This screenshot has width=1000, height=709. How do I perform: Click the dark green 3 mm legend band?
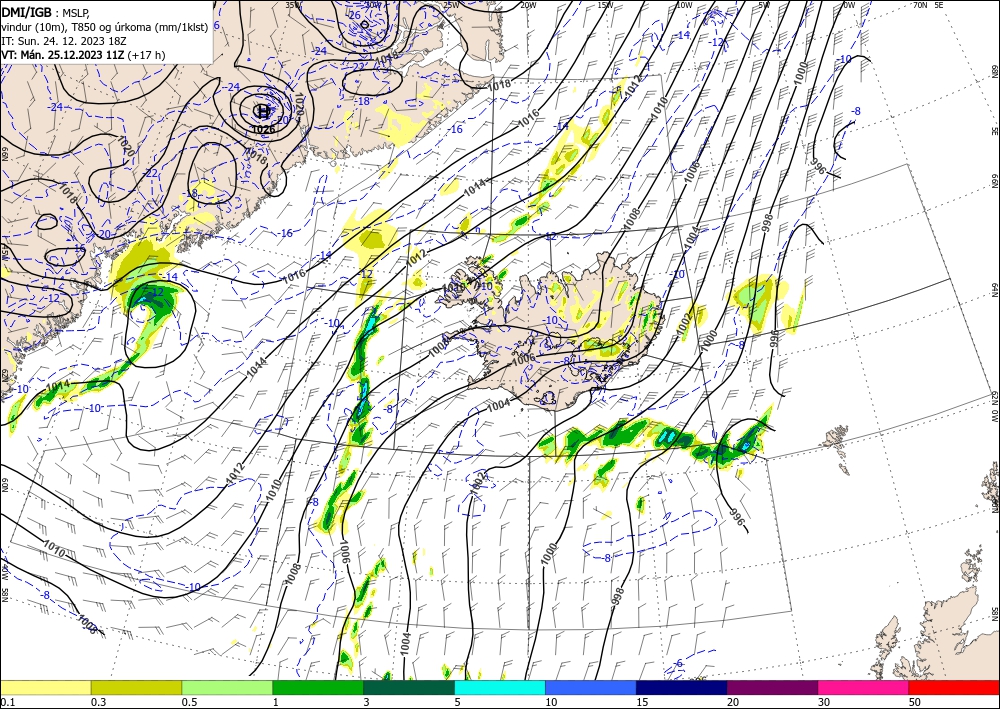coord(409,687)
